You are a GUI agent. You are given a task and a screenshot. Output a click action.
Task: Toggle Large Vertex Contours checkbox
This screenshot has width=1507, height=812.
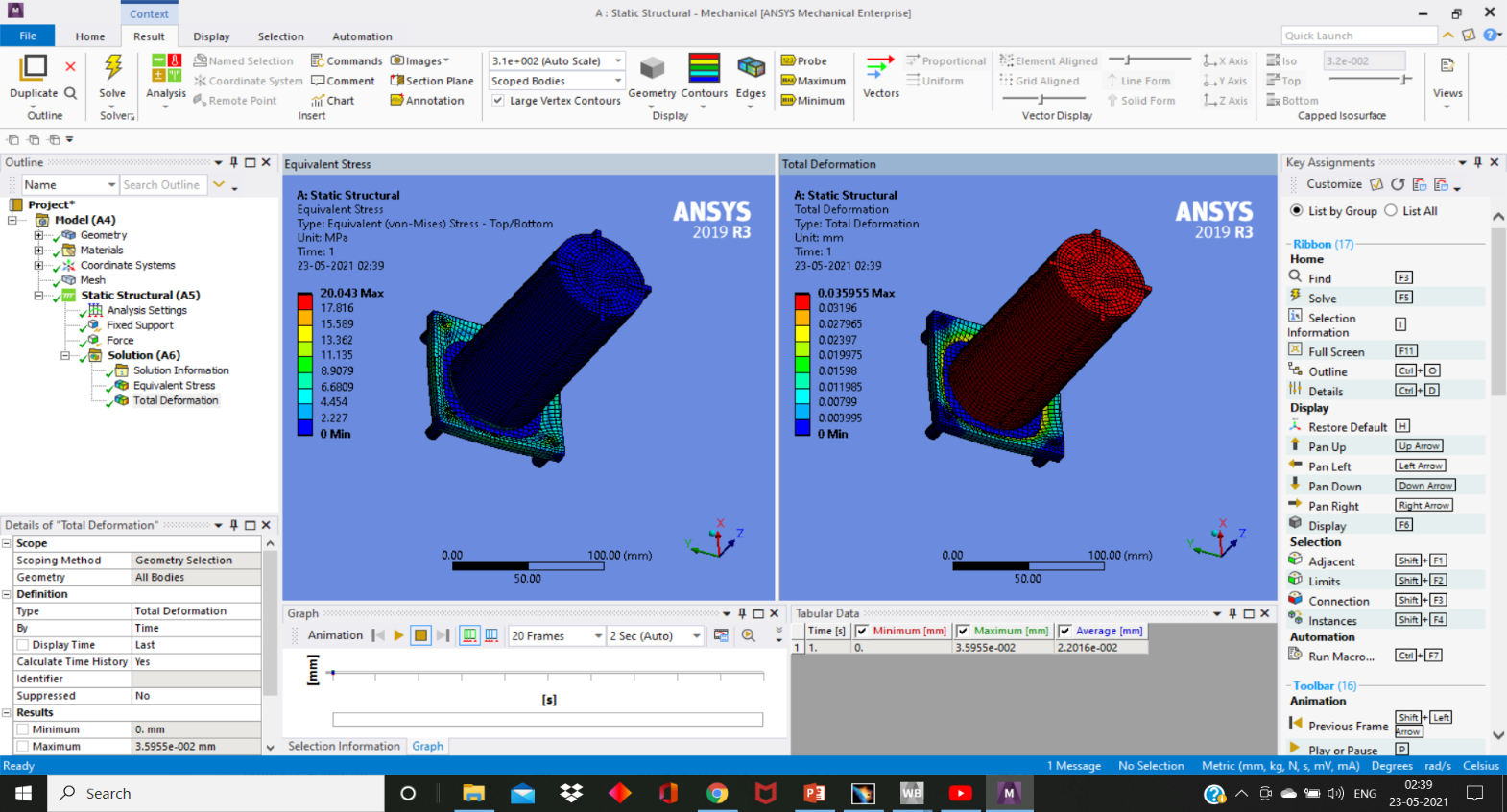point(498,100)
